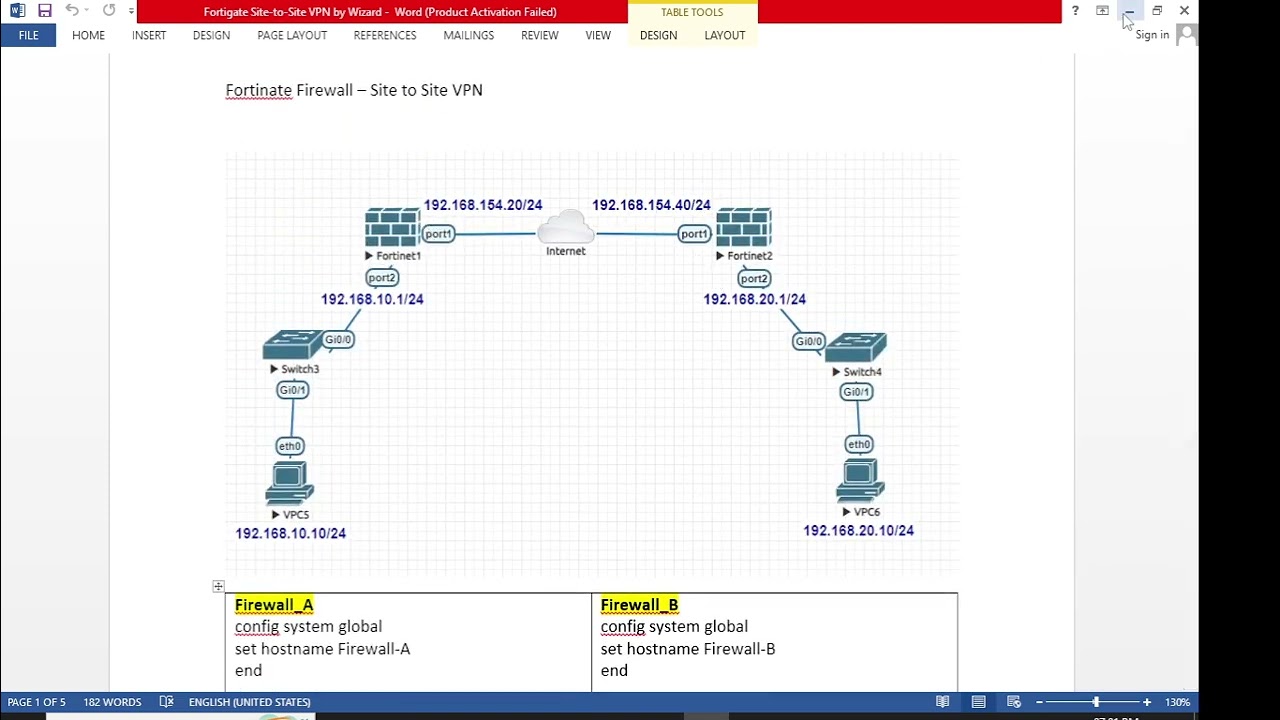The image size is (1280, 720).
Task: Click 'end' line in Firewall_B cell
Action: pos(614,671)
